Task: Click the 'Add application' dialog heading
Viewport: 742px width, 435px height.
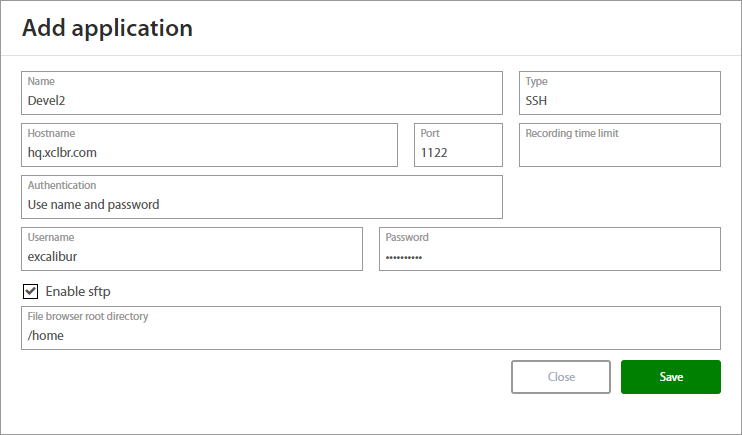Action: click(107, 28)
